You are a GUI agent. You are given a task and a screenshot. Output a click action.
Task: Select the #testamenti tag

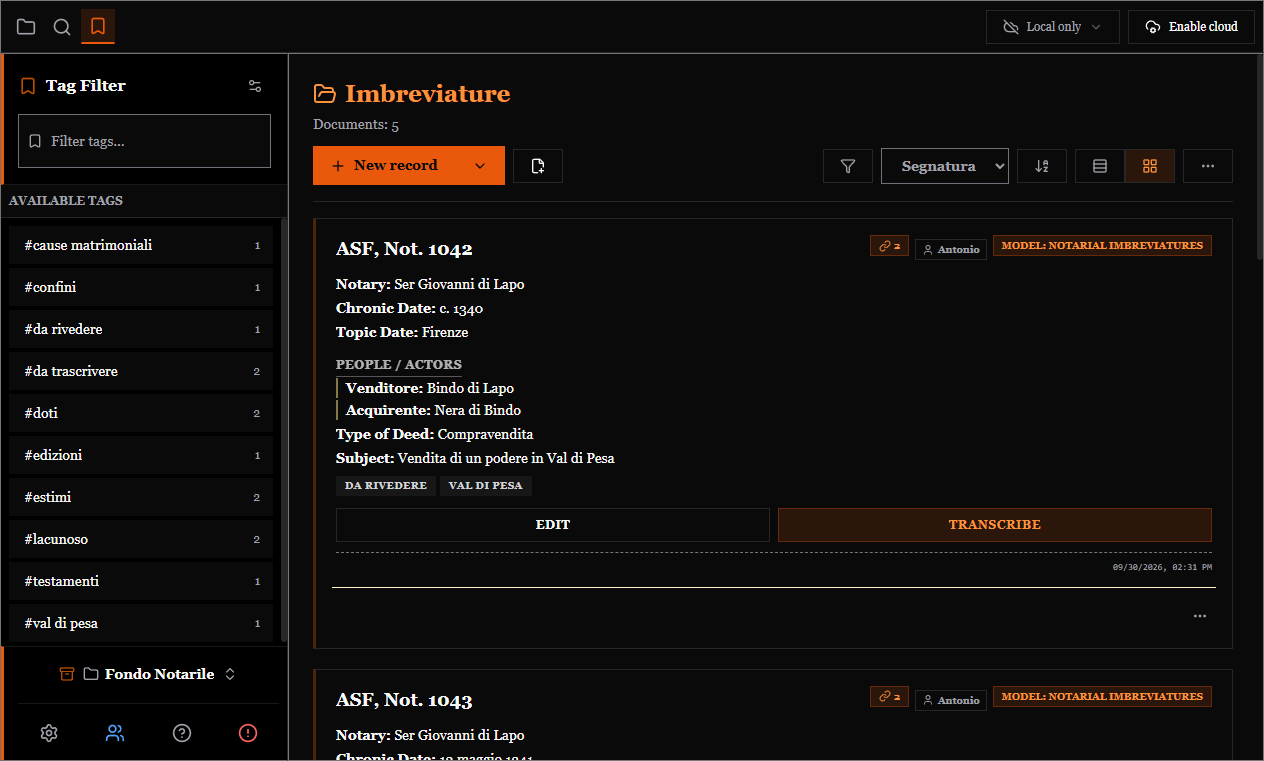click(141, 581)
